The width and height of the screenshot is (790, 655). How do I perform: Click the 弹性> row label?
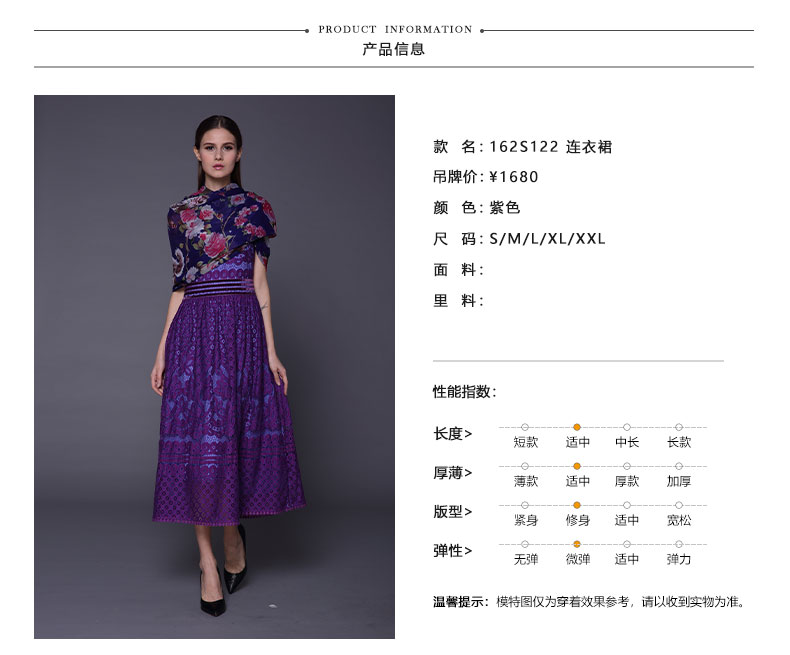(452, 551)
